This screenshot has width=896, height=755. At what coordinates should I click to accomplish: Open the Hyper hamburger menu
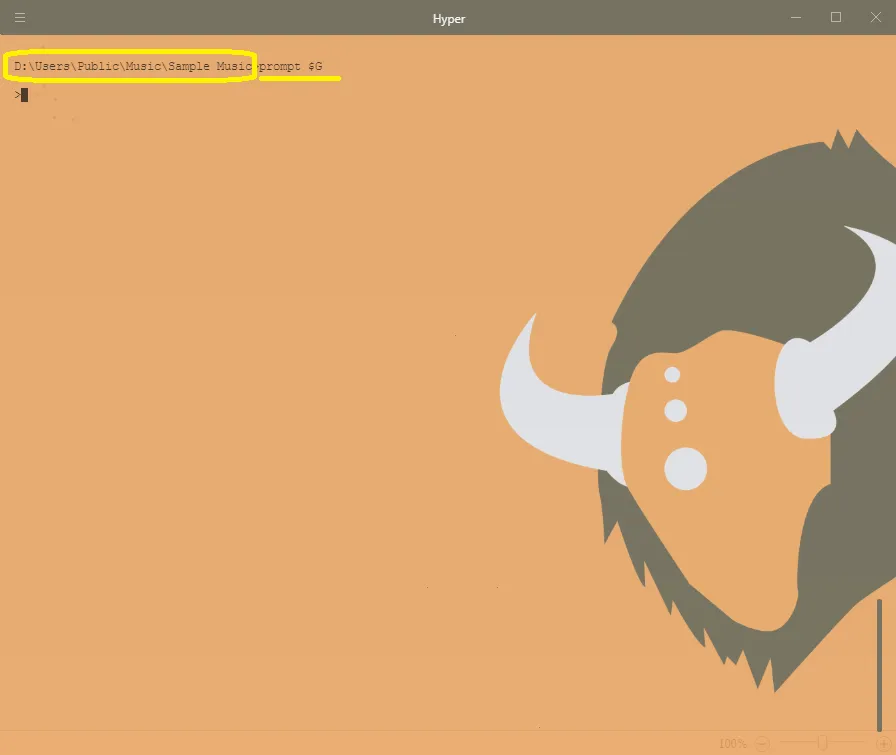20,18
